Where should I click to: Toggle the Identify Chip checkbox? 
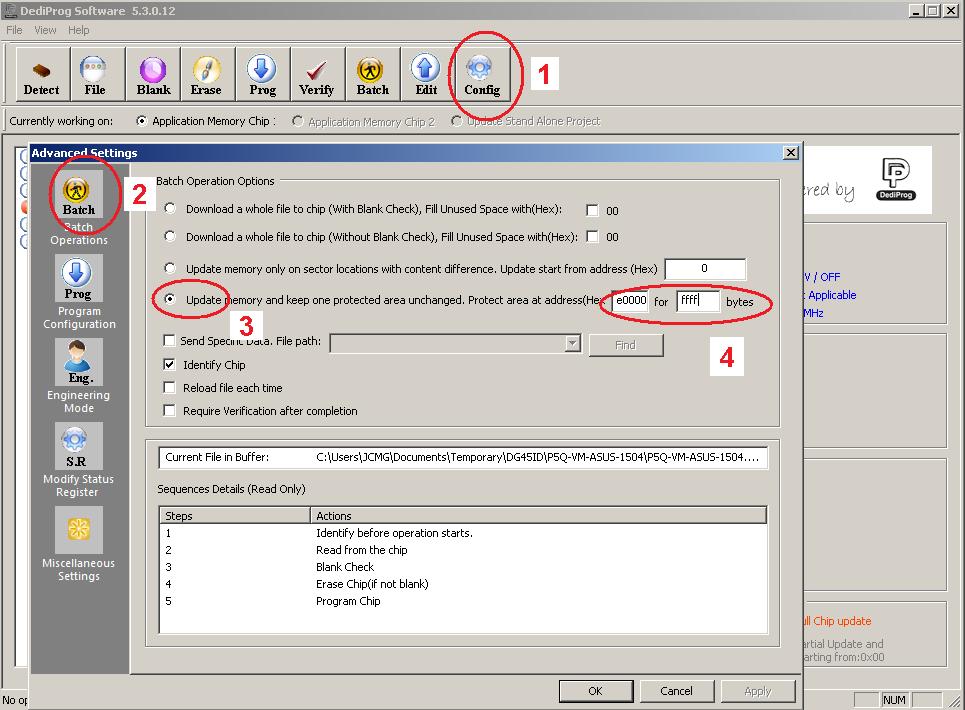tap(170, 365)
